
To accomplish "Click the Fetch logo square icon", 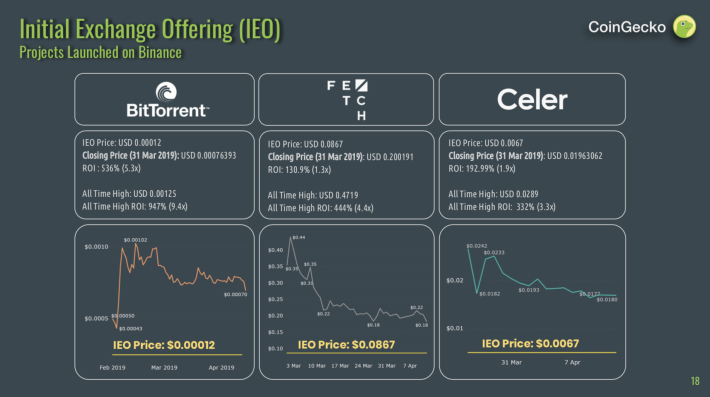I will 361,85.
